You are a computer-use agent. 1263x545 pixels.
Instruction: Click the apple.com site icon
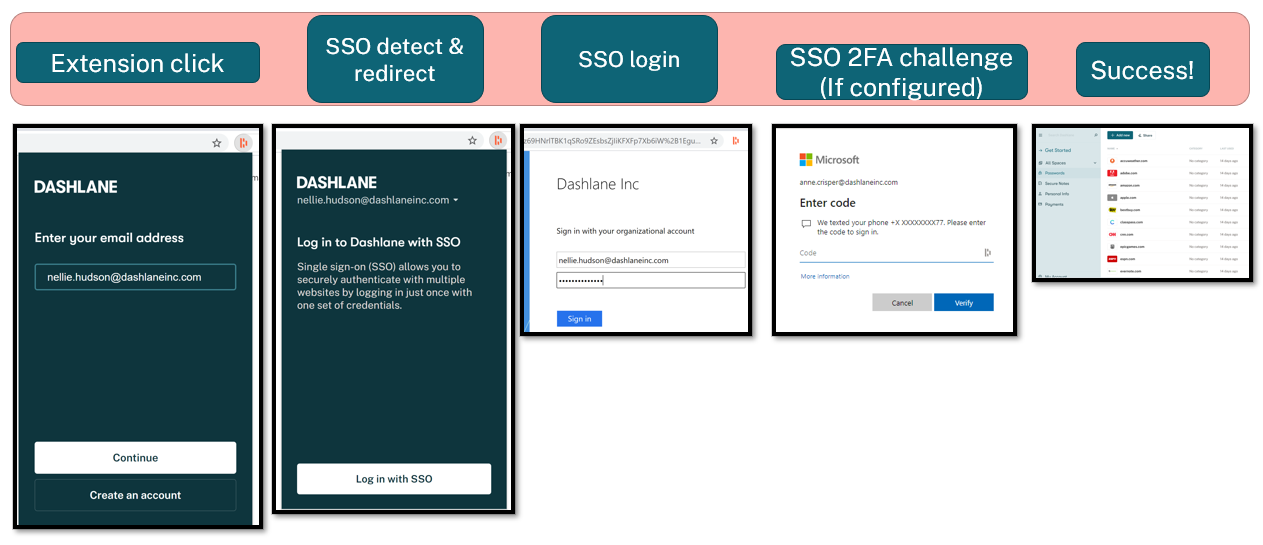tap(1112, 198)
